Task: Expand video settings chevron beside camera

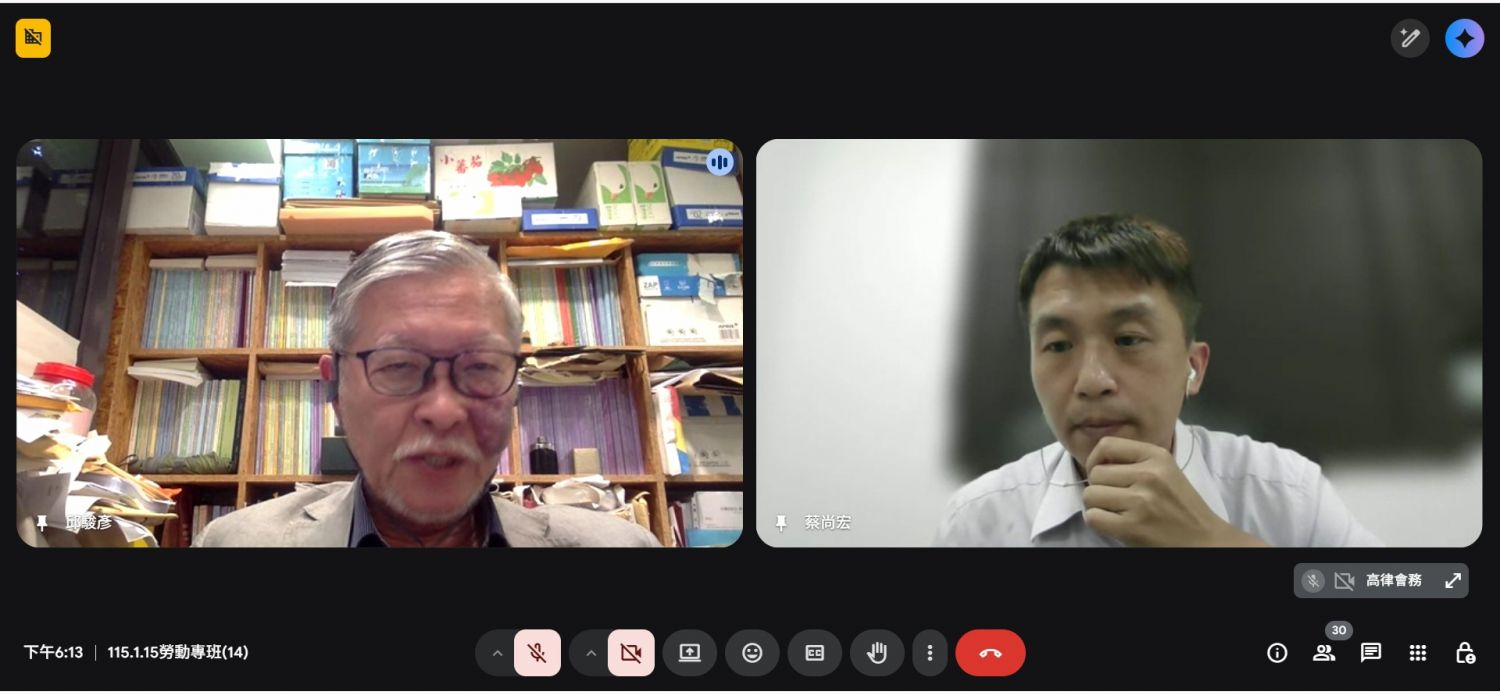Action: tap(591, 653)
